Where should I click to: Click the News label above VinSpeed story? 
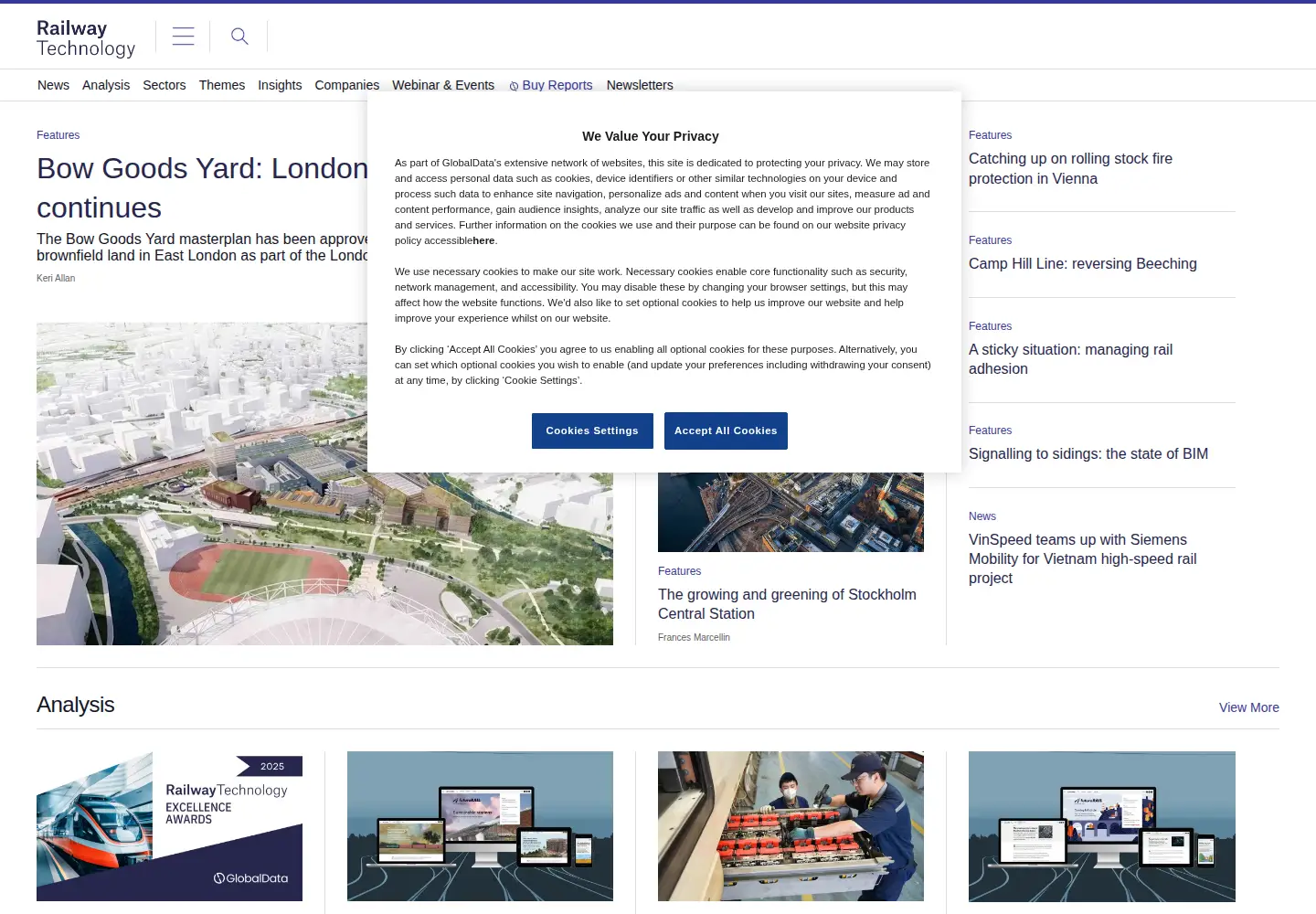982,516
